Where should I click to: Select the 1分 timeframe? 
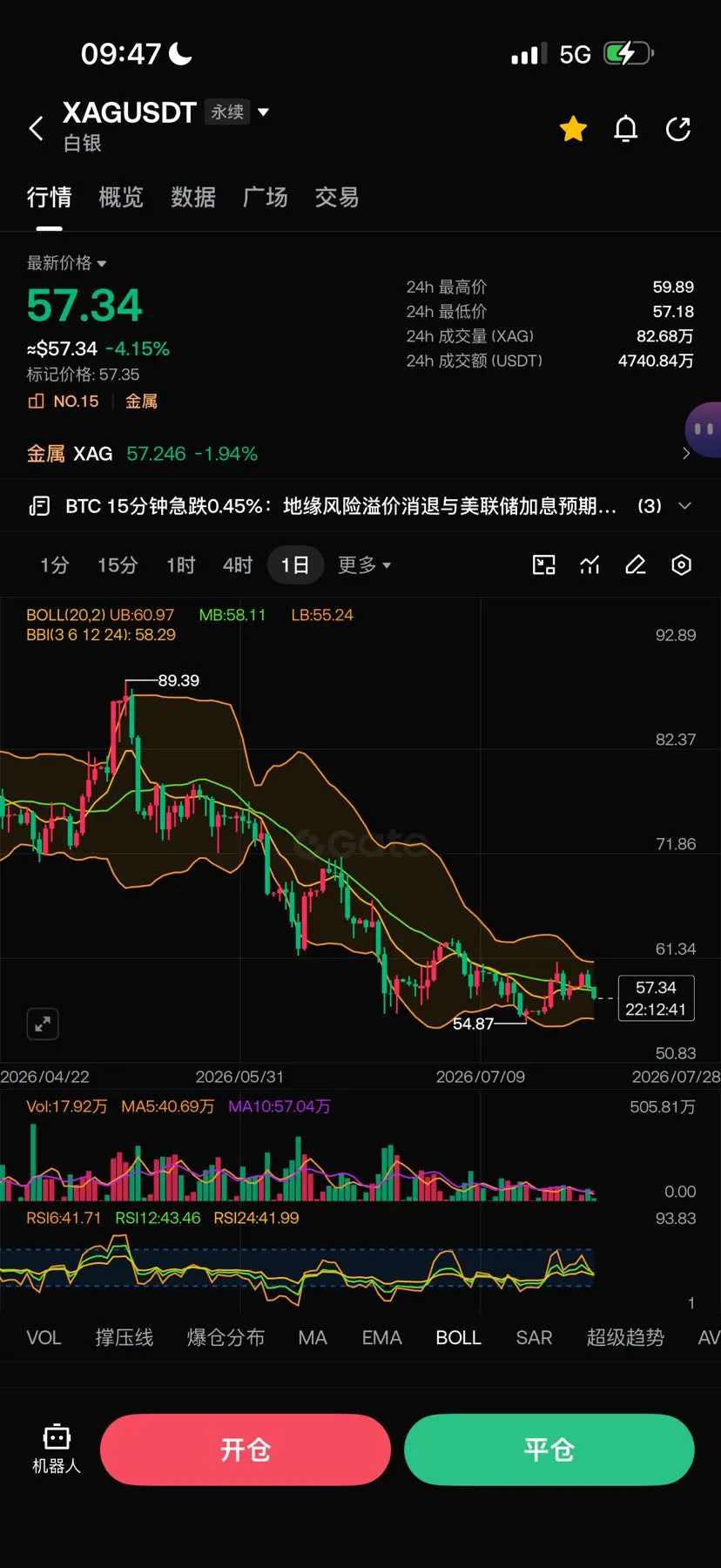point(54,565)
